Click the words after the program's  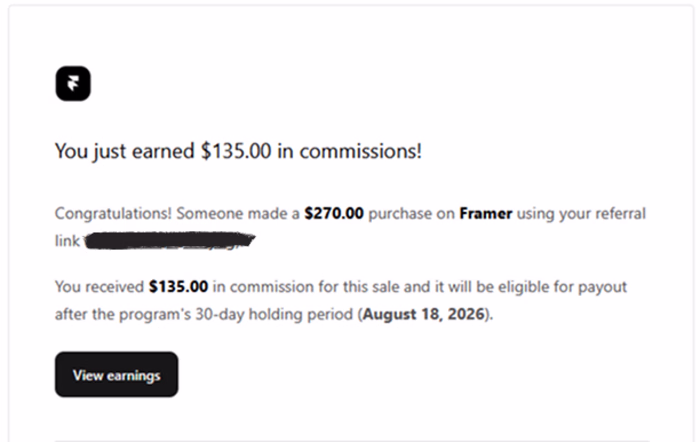coord(123,314)
